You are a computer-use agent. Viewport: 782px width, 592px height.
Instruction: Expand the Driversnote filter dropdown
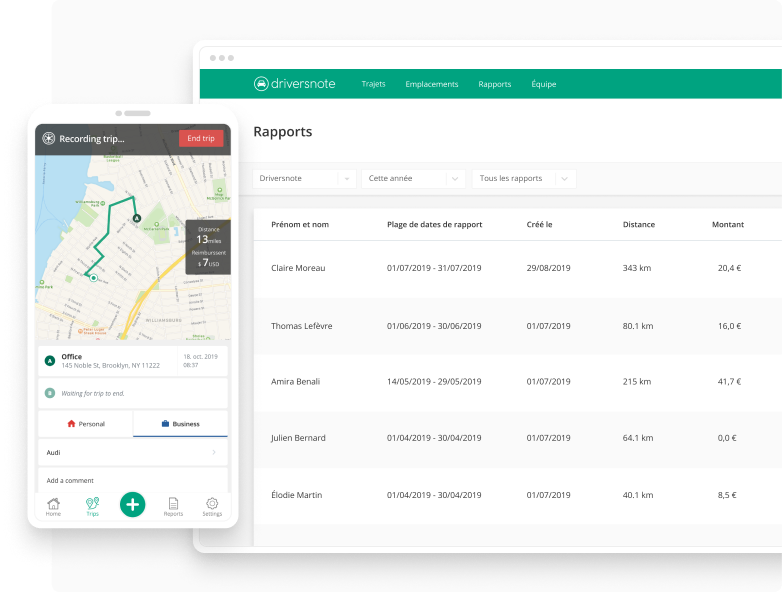pyautogui.click(x=304, y=179)
